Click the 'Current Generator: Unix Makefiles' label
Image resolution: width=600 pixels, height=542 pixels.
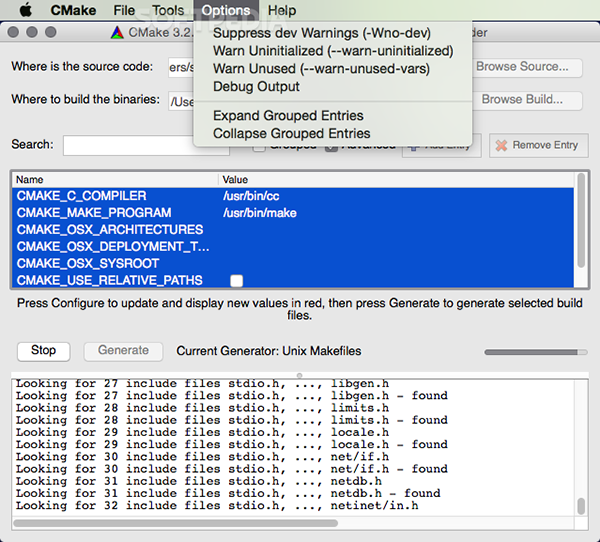[x=269, y=351]
